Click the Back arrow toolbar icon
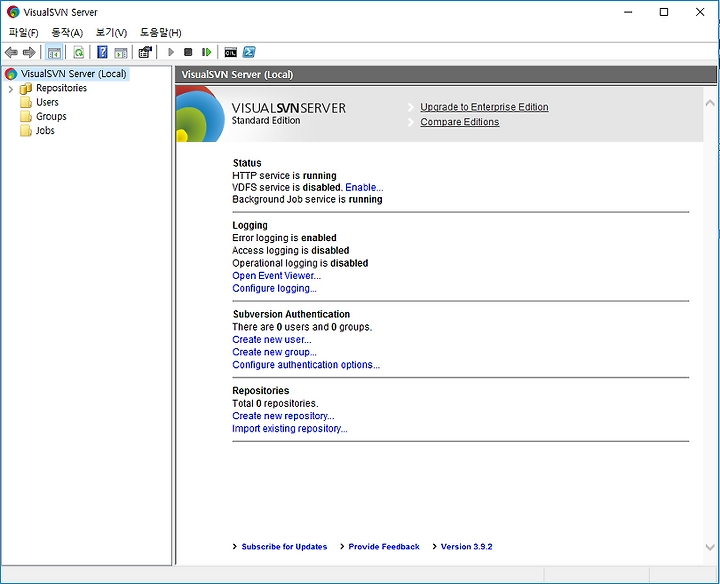720x584 pixels. tap(11, 52)
